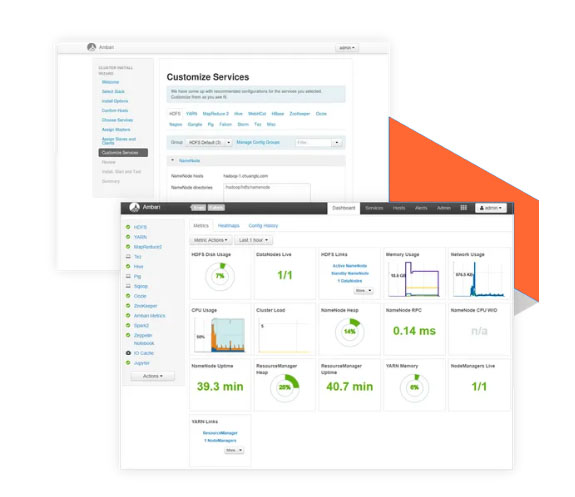The height and width of the screenshot is (497, 575).
Task: Open the Hosts navbar tab
Action: point(399,208)
